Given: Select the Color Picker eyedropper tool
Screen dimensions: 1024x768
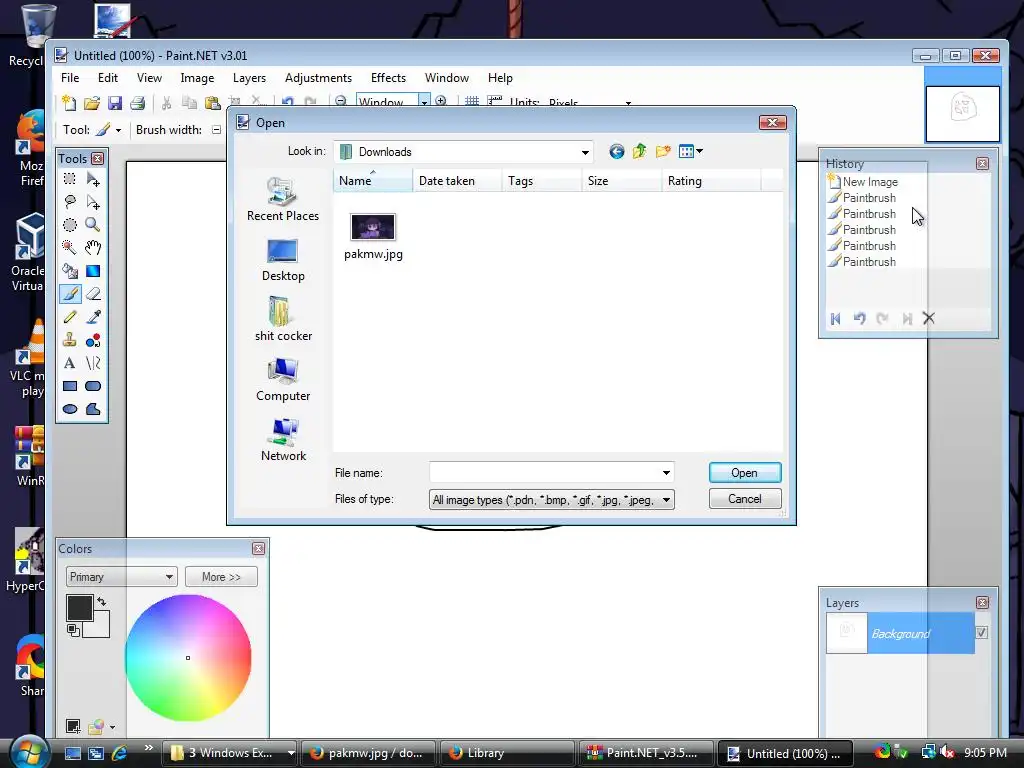Looking at the screenshot, I should [93, 317].
